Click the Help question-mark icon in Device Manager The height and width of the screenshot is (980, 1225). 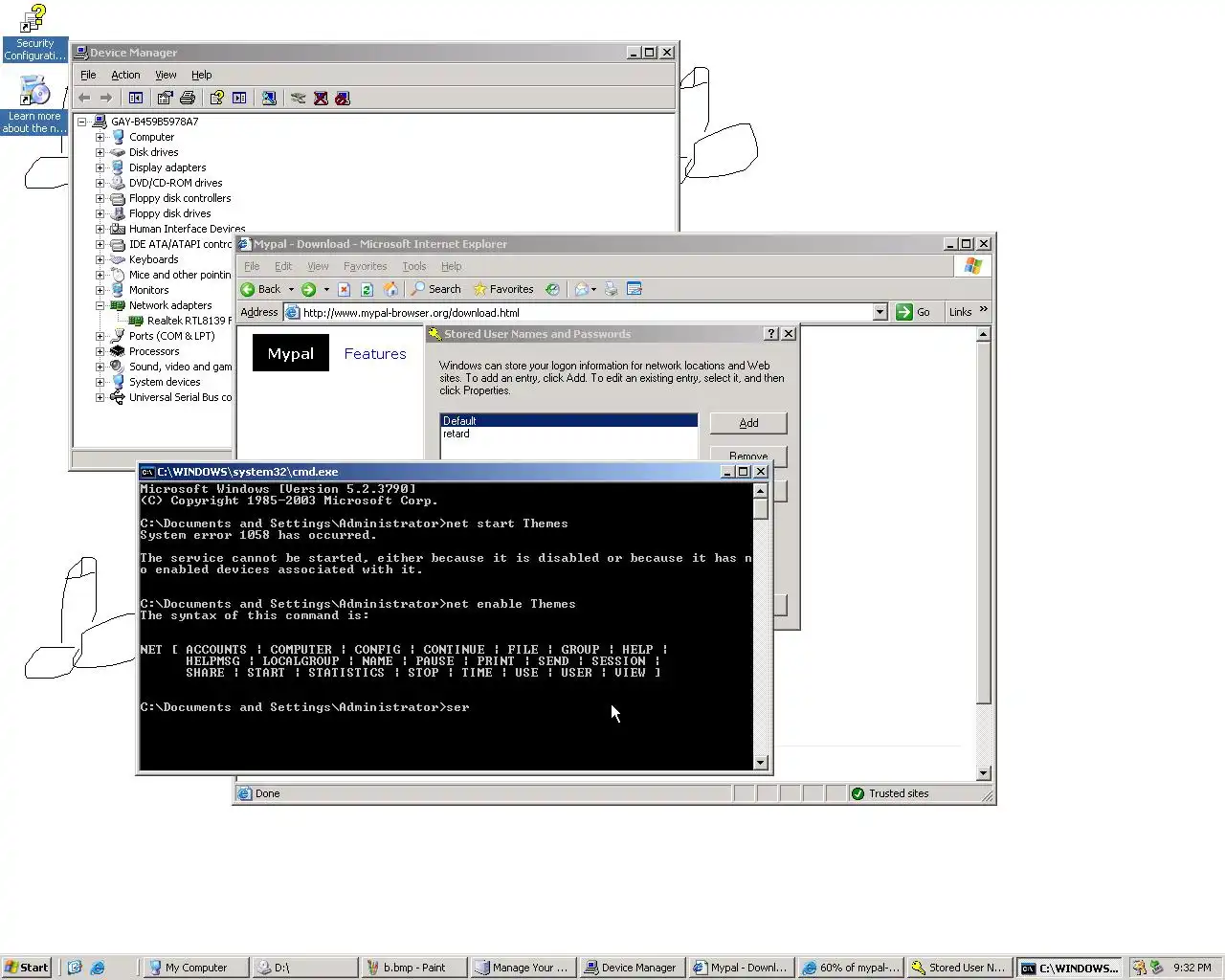[x=217, y=98]
